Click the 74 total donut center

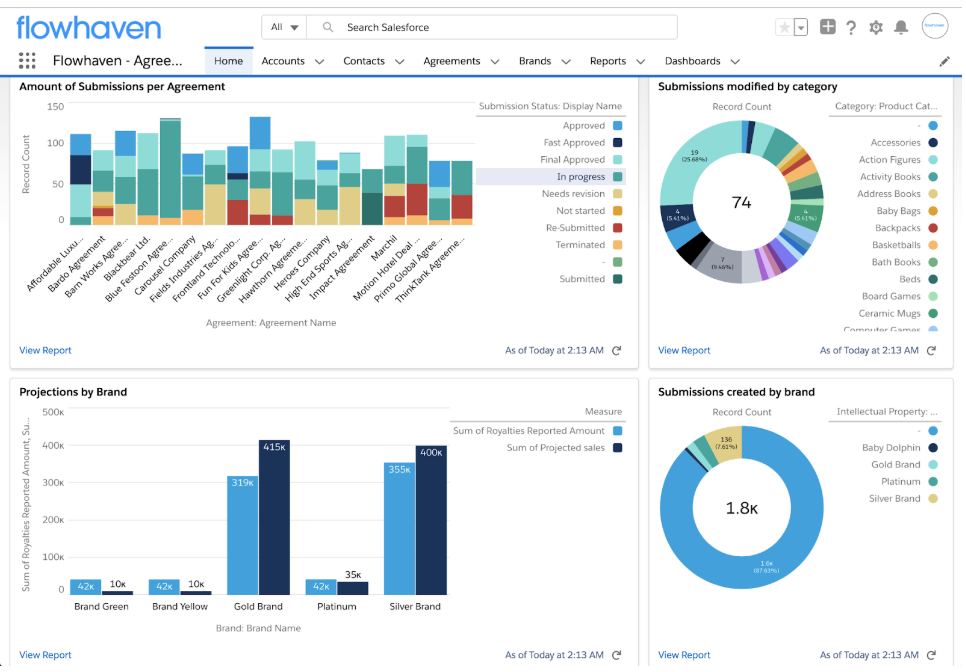pos(741,203)
